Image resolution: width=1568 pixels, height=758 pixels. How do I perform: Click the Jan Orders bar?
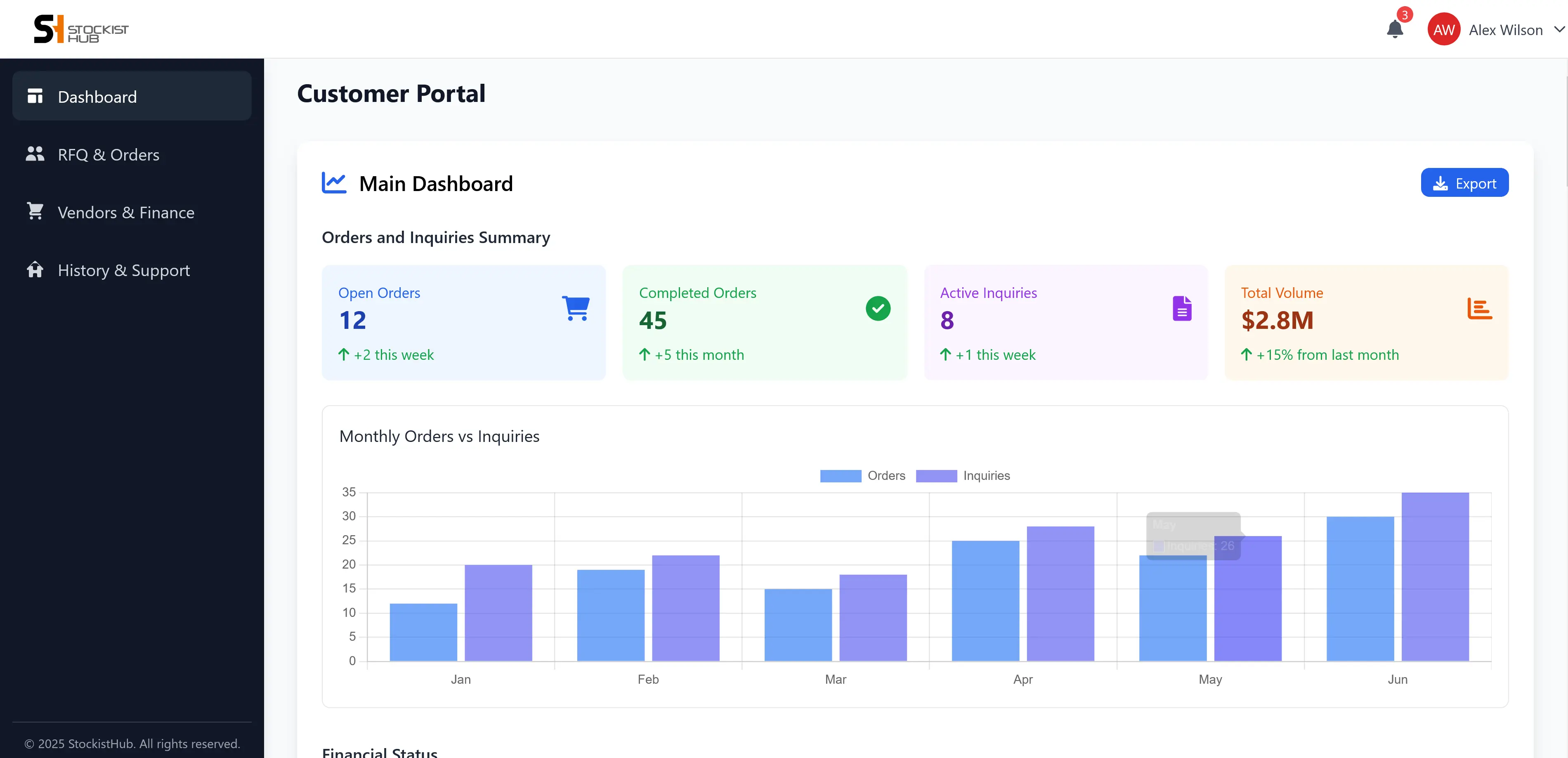423,632
